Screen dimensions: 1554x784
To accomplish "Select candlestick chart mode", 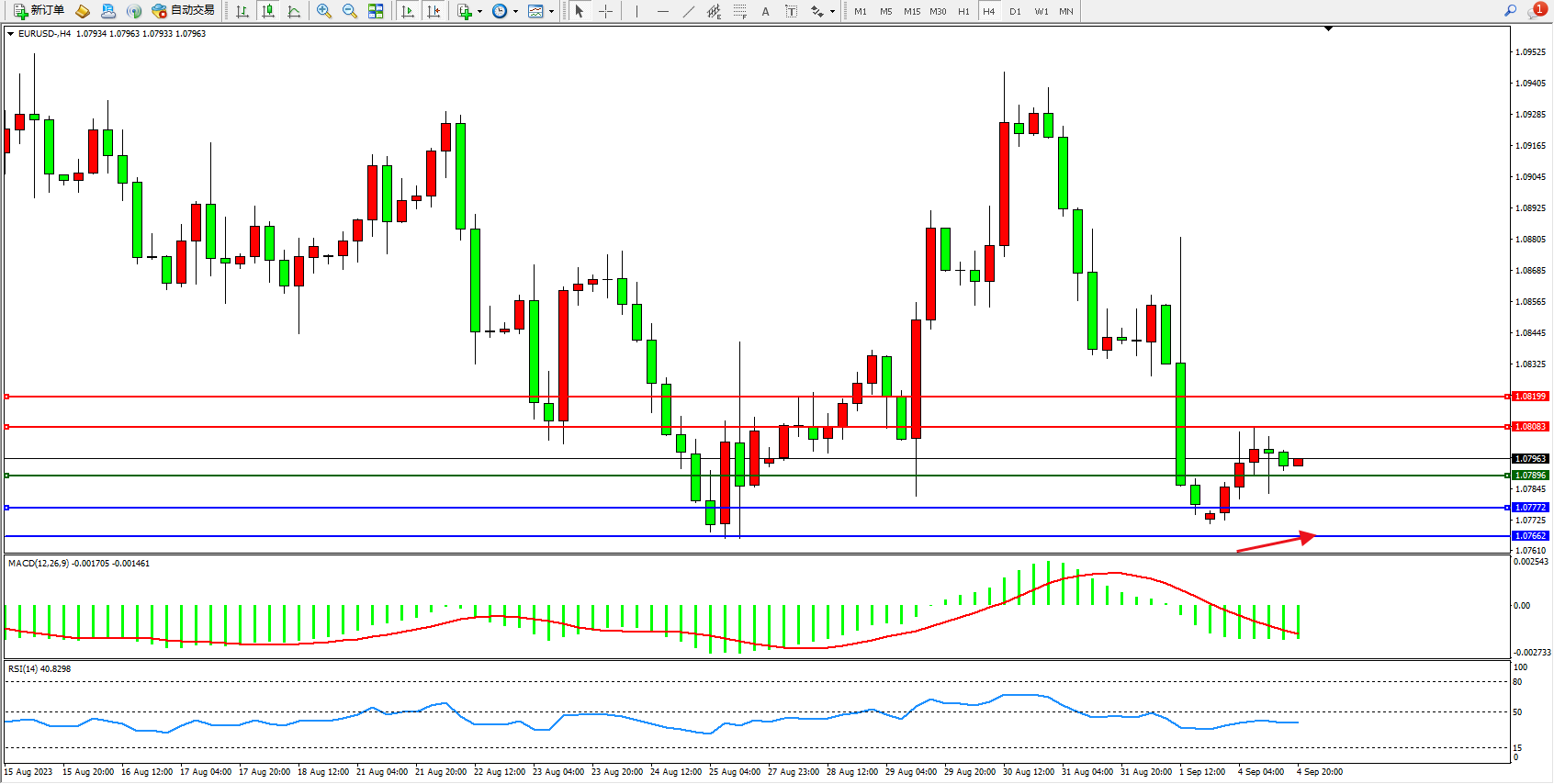I will pyautogui.click(x=268, y=11).
